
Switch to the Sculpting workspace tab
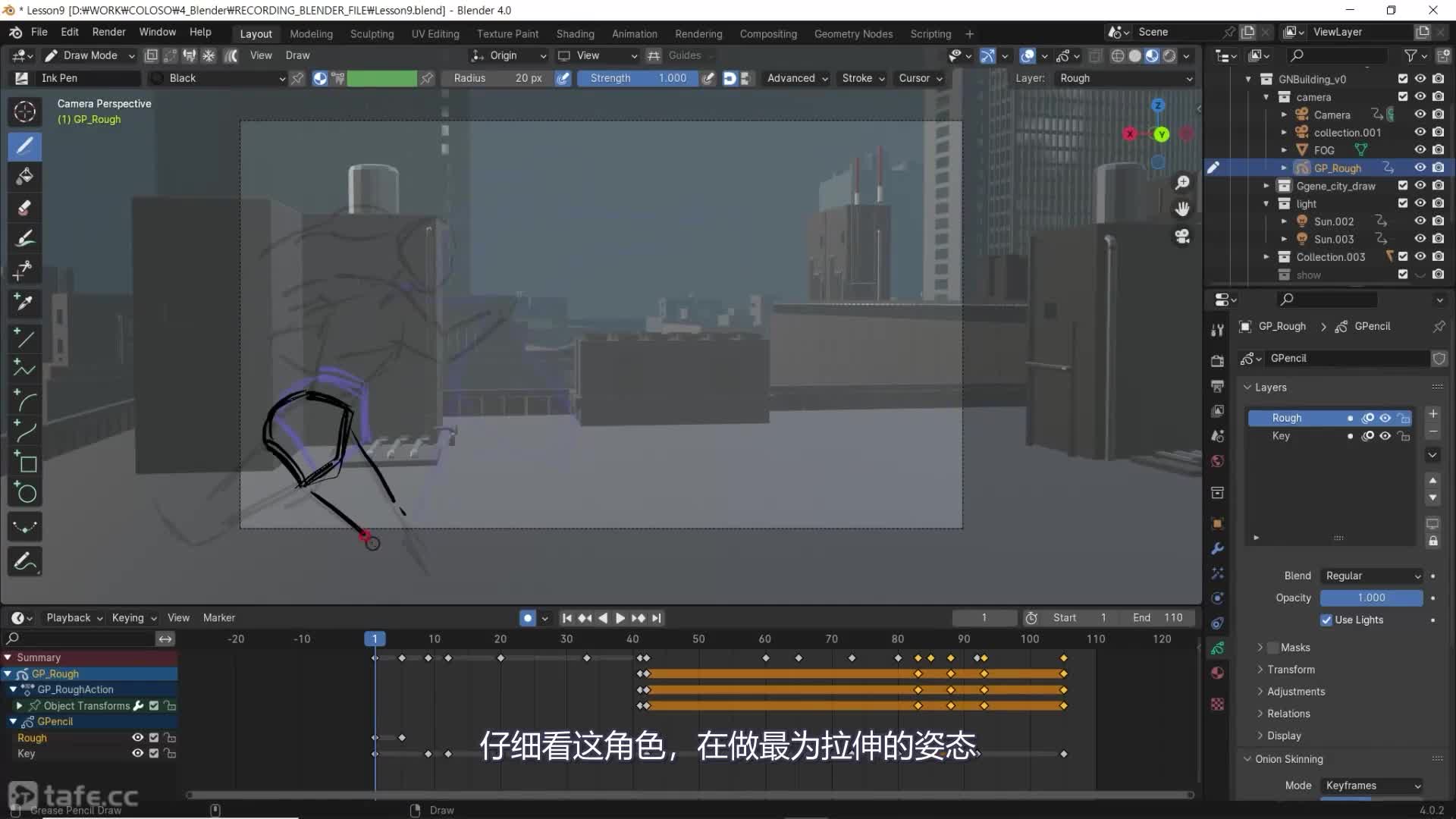pos(372,34)
